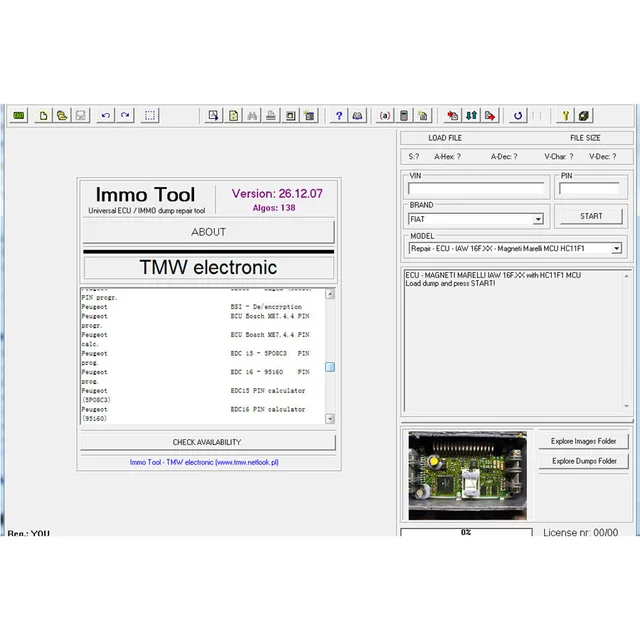Click the blue refresh arrow icon
The image size is (640, 640).
point(518,116)
